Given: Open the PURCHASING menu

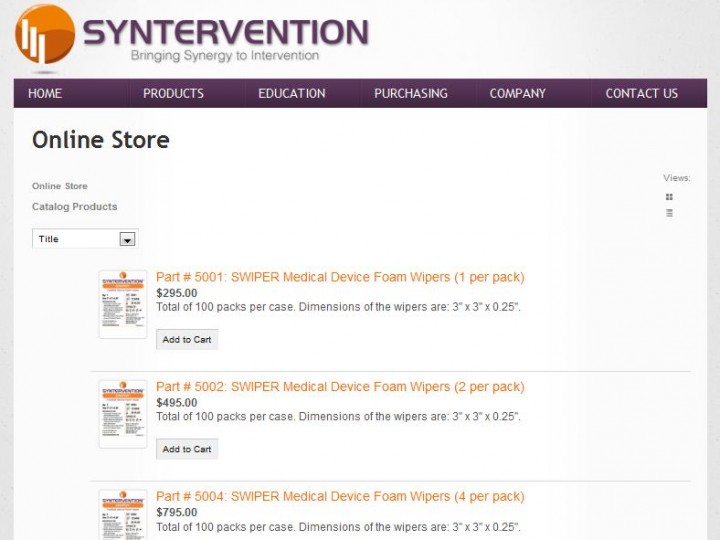Looking at the screenshot, I should point(411,94).
